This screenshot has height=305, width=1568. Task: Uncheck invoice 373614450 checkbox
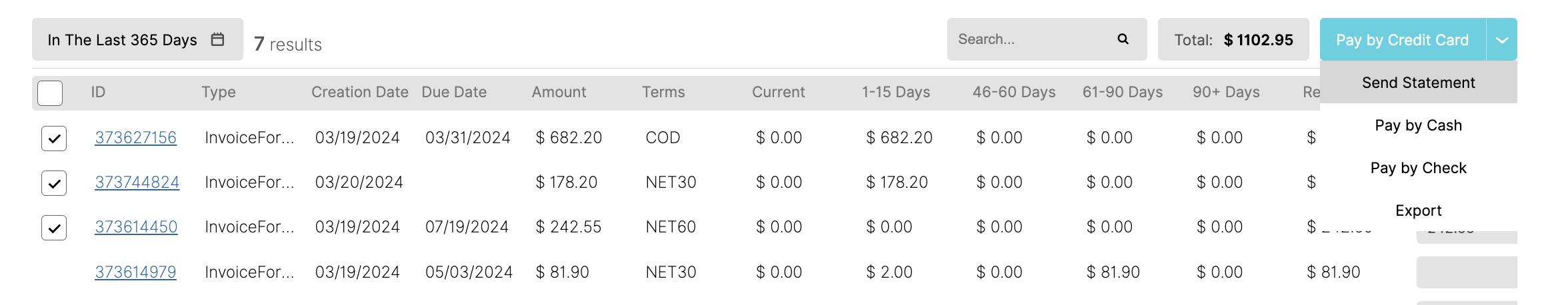54,227
